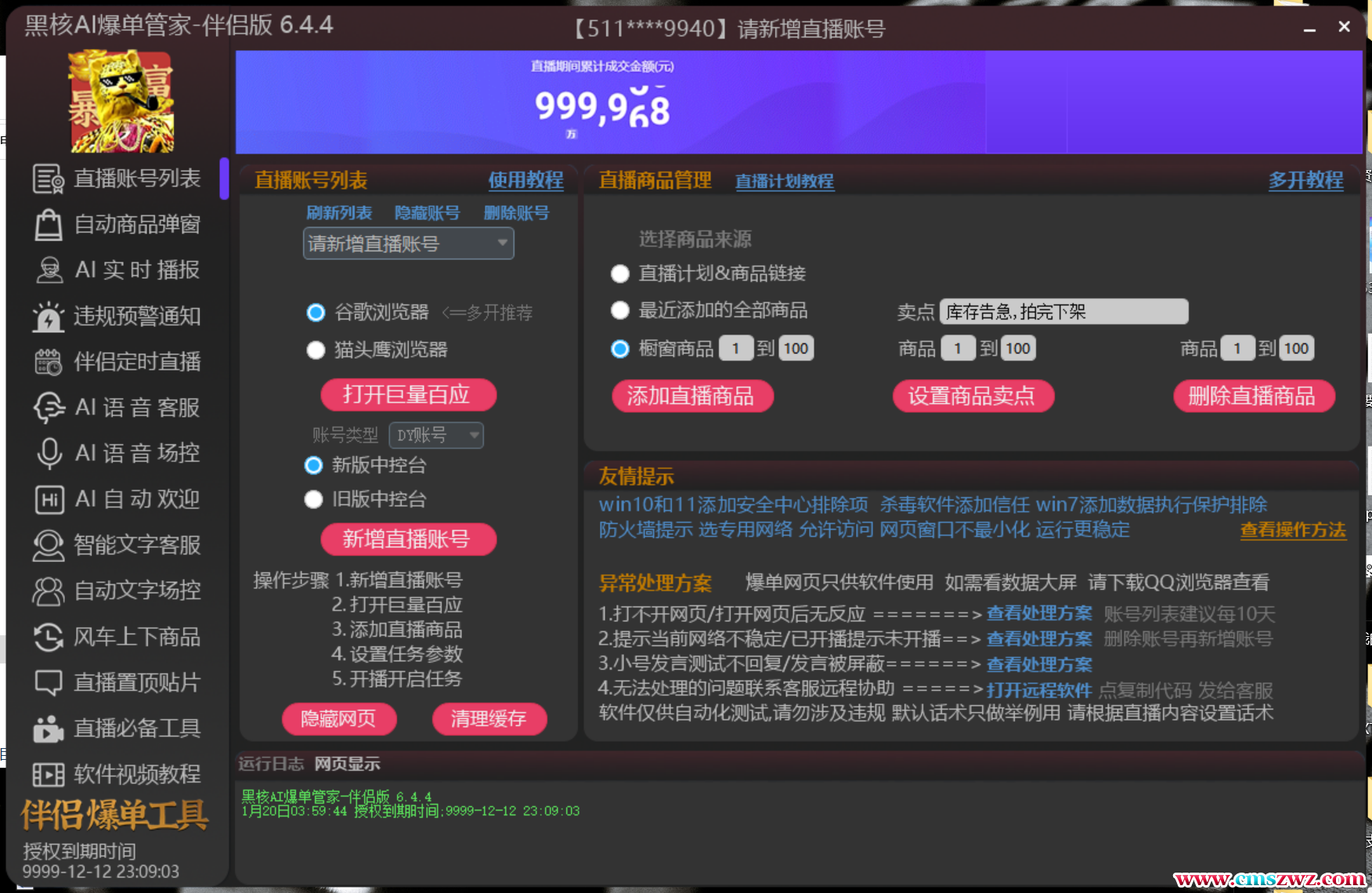The height and width of the screenshot is (893, 1372).
Task: Open the 使用教程 tutorial link
Action: [x=525, y=180]
